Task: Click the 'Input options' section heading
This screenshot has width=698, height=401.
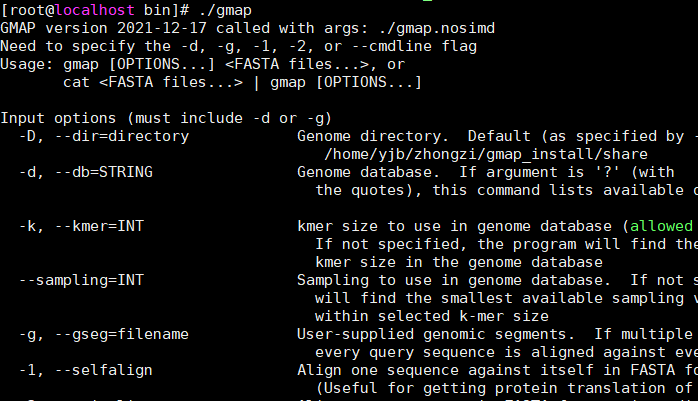Action: point(58,118)
